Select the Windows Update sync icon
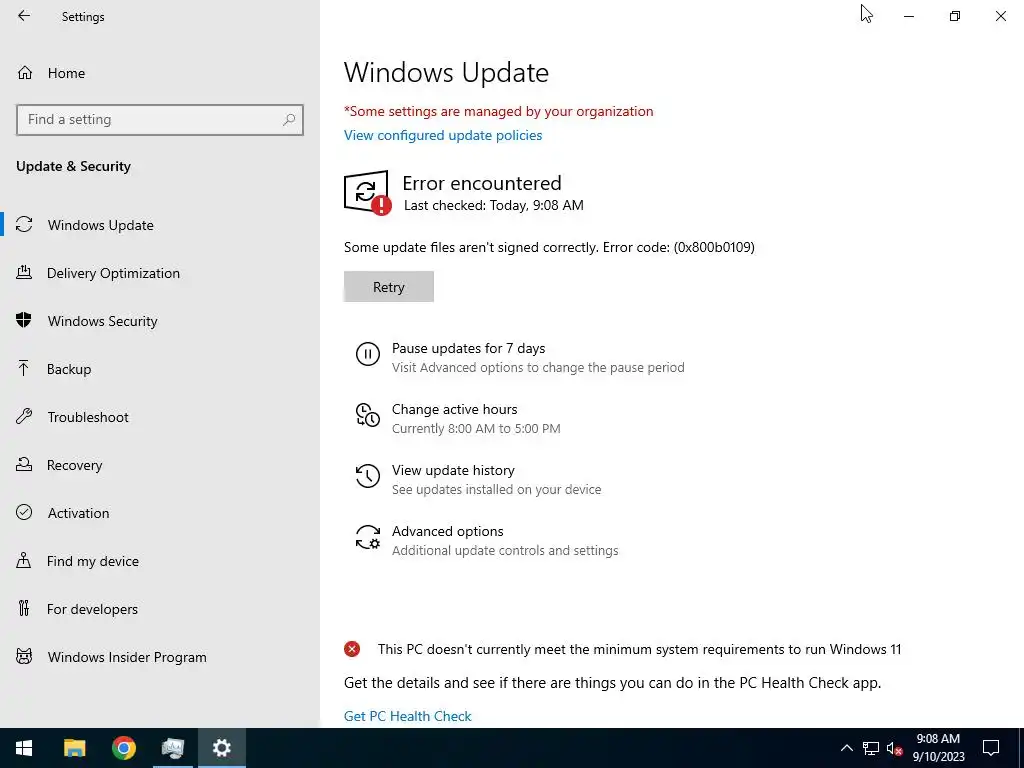This screenshot has height=768, width=1024. [x=24, y=225]
